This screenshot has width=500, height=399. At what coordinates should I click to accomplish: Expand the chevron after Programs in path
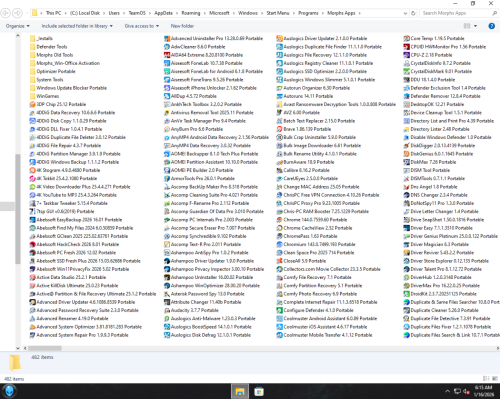323,13
